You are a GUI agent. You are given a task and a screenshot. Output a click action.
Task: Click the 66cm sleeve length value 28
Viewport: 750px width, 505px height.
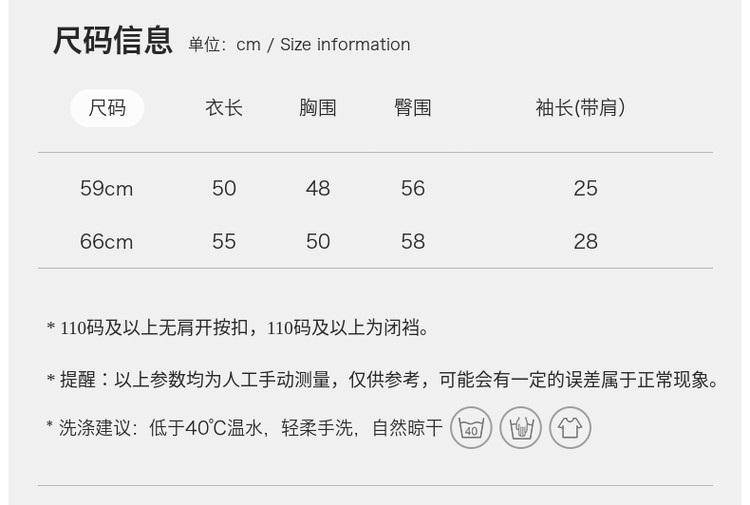[x=586, y=241]
